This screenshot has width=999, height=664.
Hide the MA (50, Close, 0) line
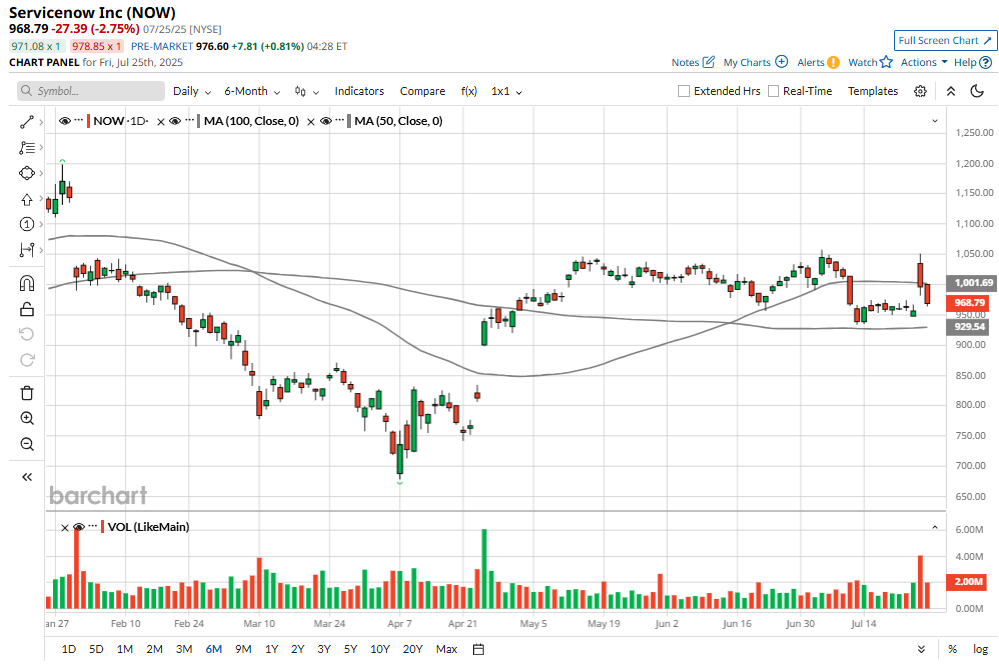click(x=326, y=121)
